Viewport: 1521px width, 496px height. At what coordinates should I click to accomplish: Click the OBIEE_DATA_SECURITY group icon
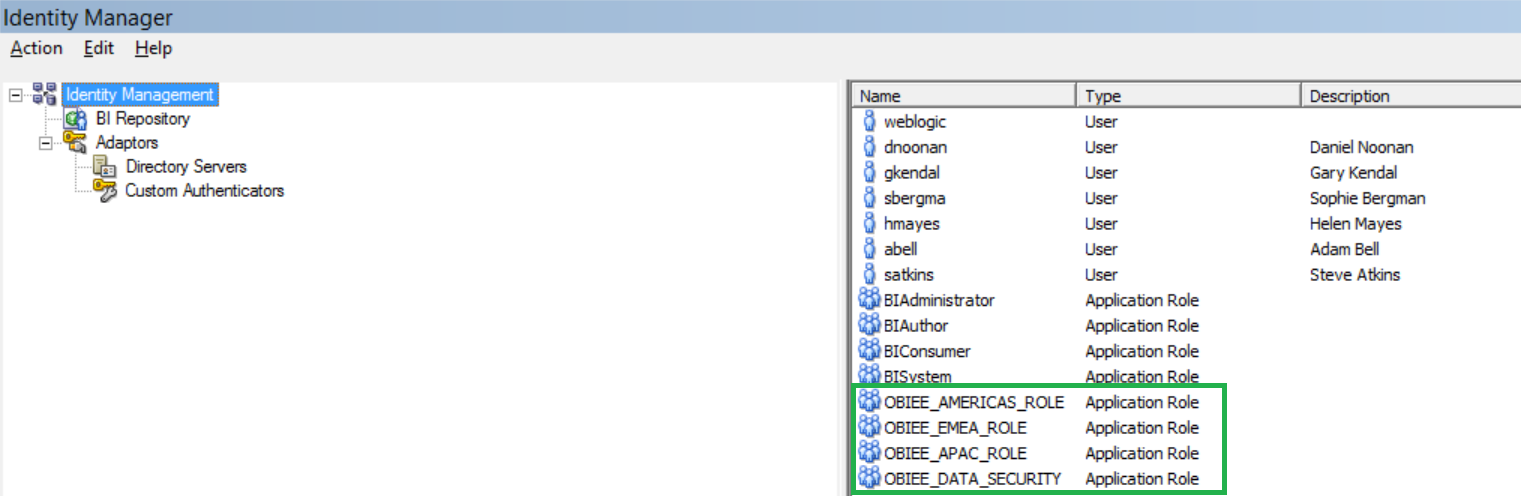tap(869, 479)
